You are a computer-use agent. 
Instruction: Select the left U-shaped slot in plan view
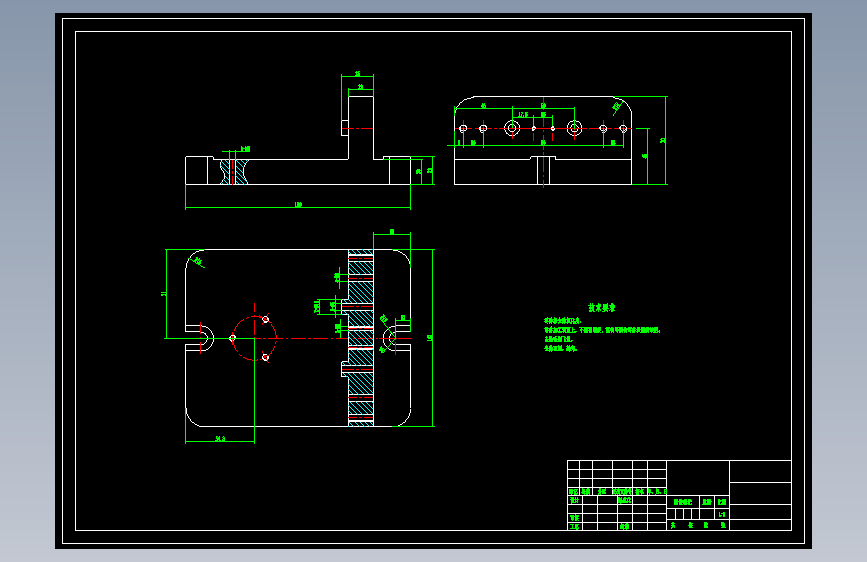[x=200, y=338]
